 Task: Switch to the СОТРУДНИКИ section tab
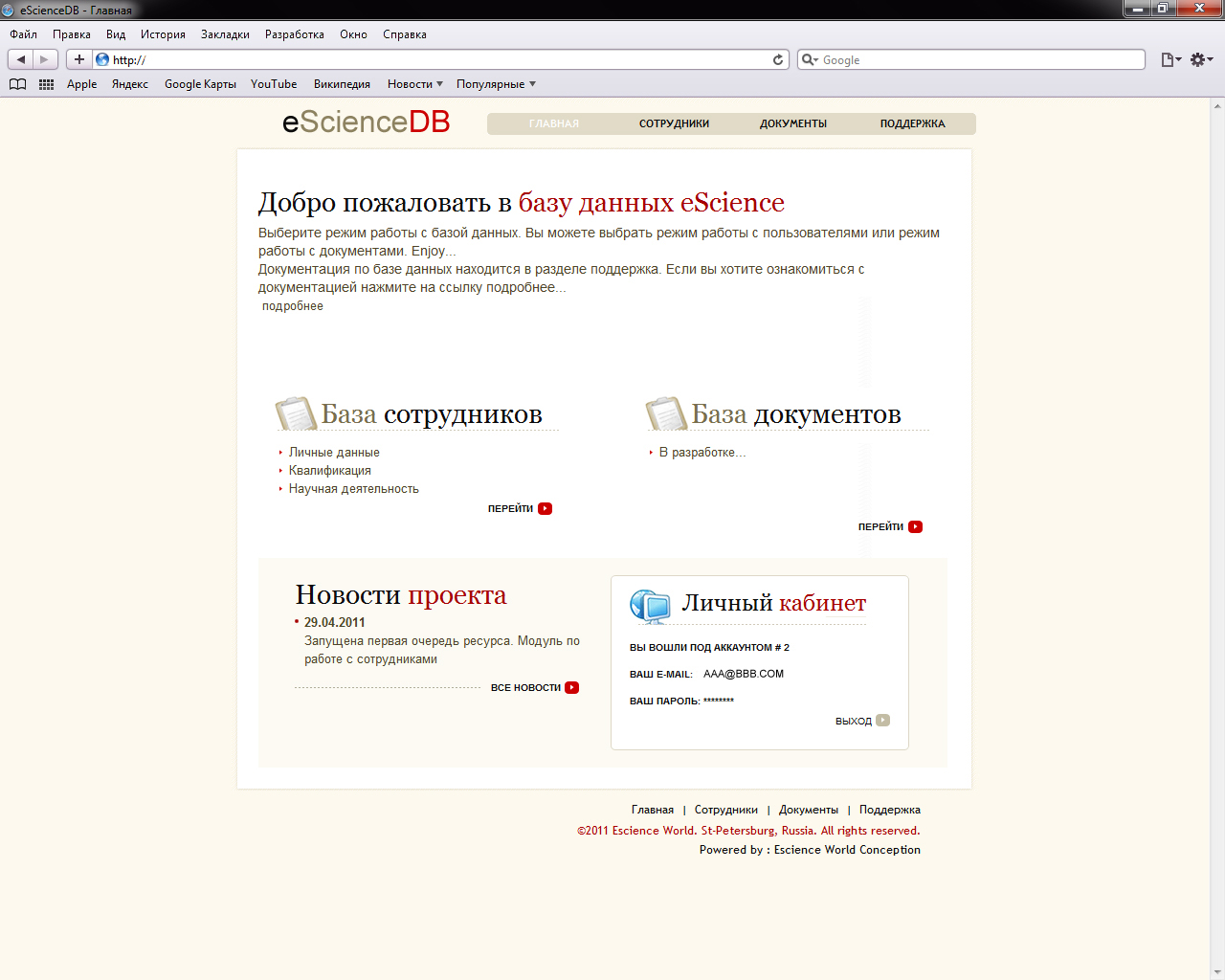tap(674, 123)
